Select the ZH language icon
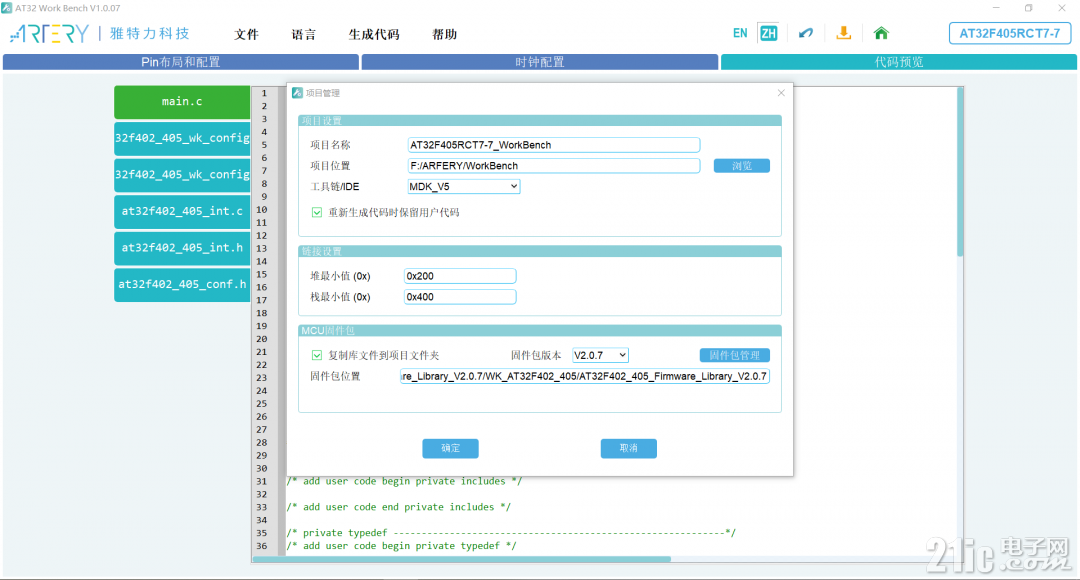1080x580 pixels. pos(769,33)
